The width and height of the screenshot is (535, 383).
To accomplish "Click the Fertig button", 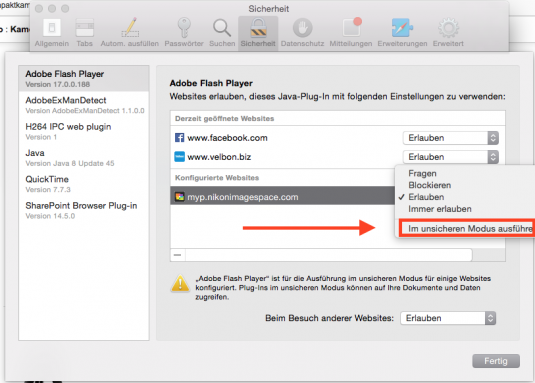I will click(x=496, y=361).
